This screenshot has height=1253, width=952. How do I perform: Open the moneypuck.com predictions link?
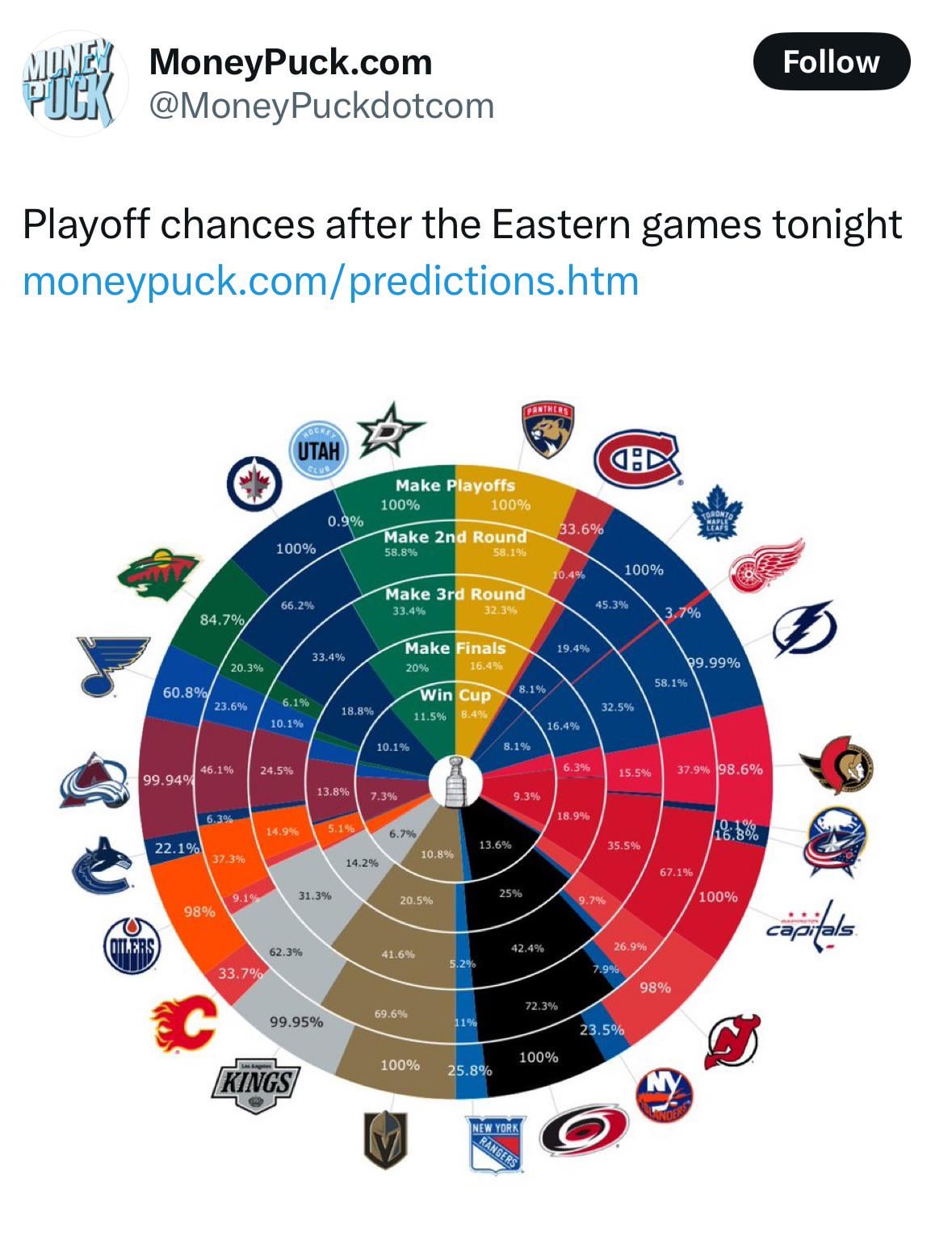331,281
